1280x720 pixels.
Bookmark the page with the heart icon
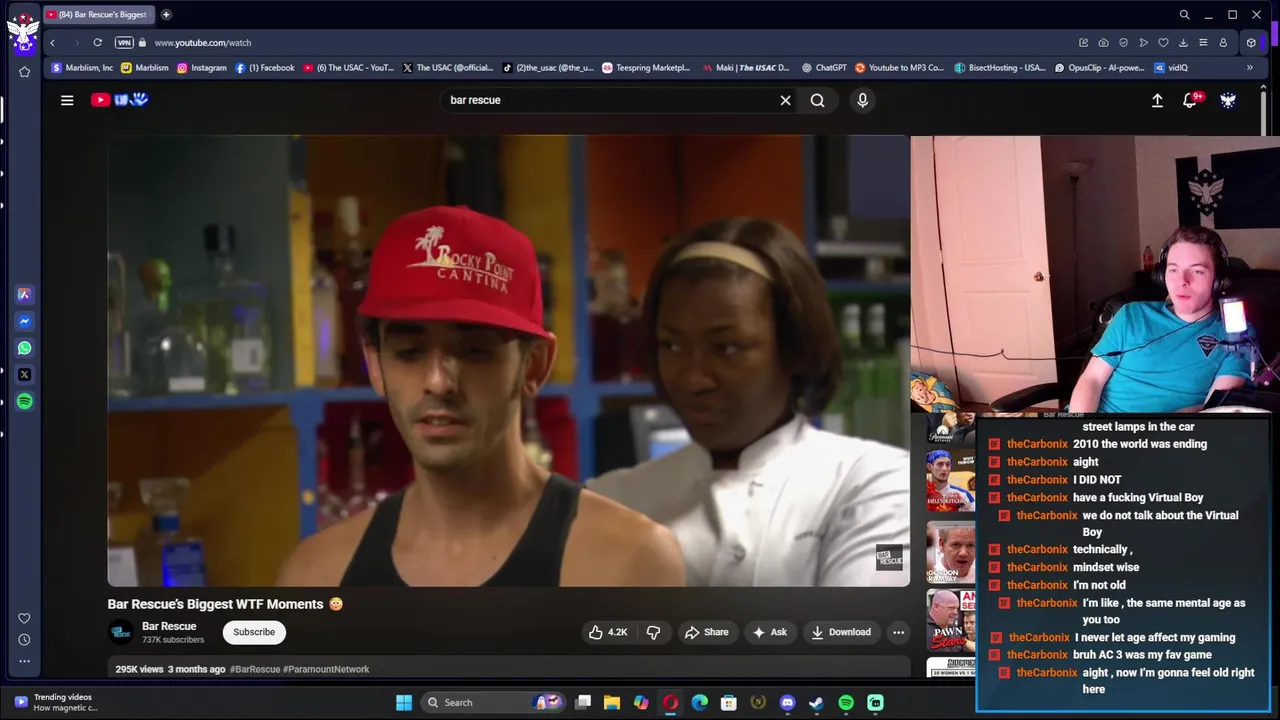[x=1163, y=43]
